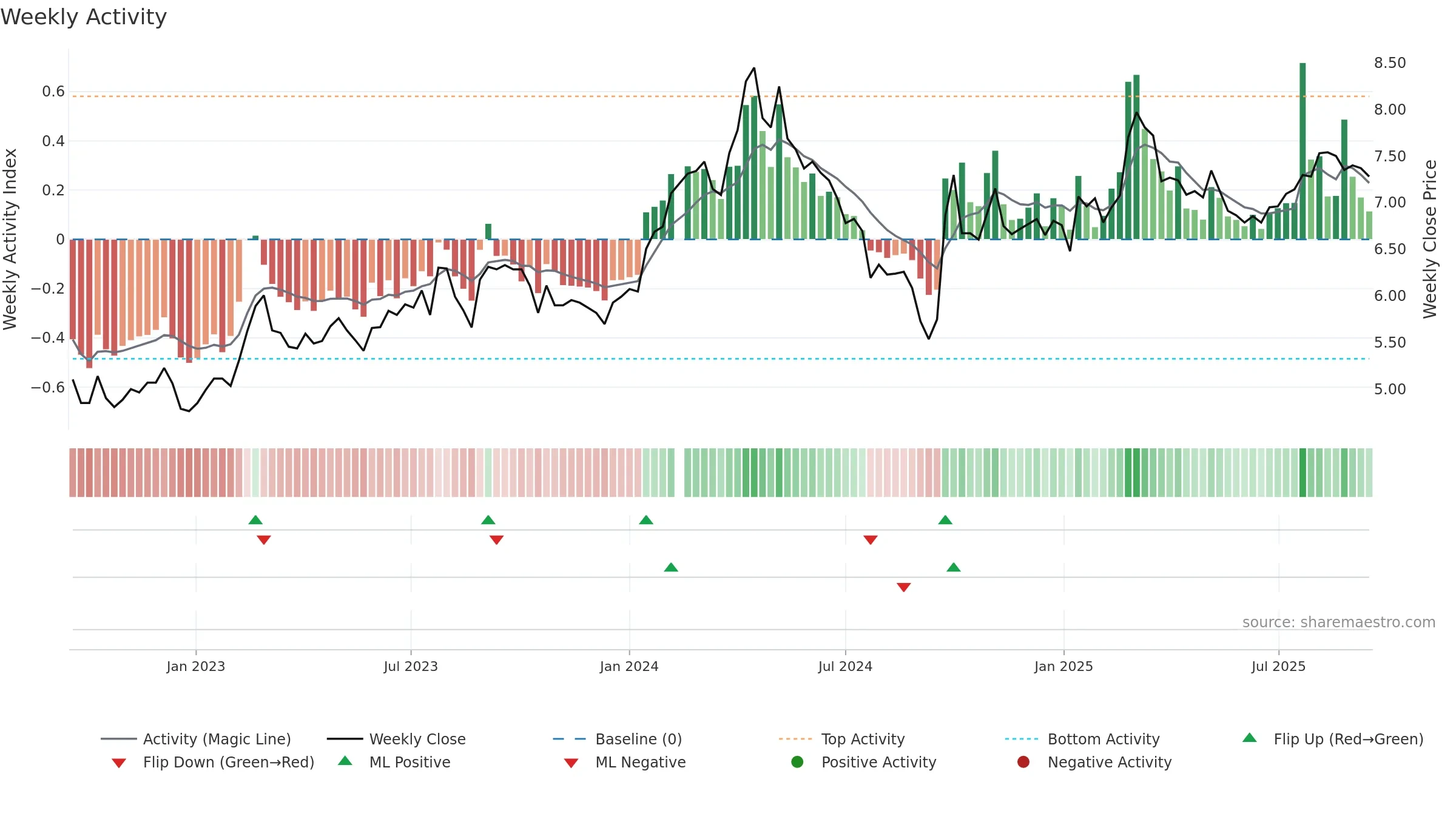
Task: Click the source: sharemaestro.com text
Action: click(x=1338, y=622)
